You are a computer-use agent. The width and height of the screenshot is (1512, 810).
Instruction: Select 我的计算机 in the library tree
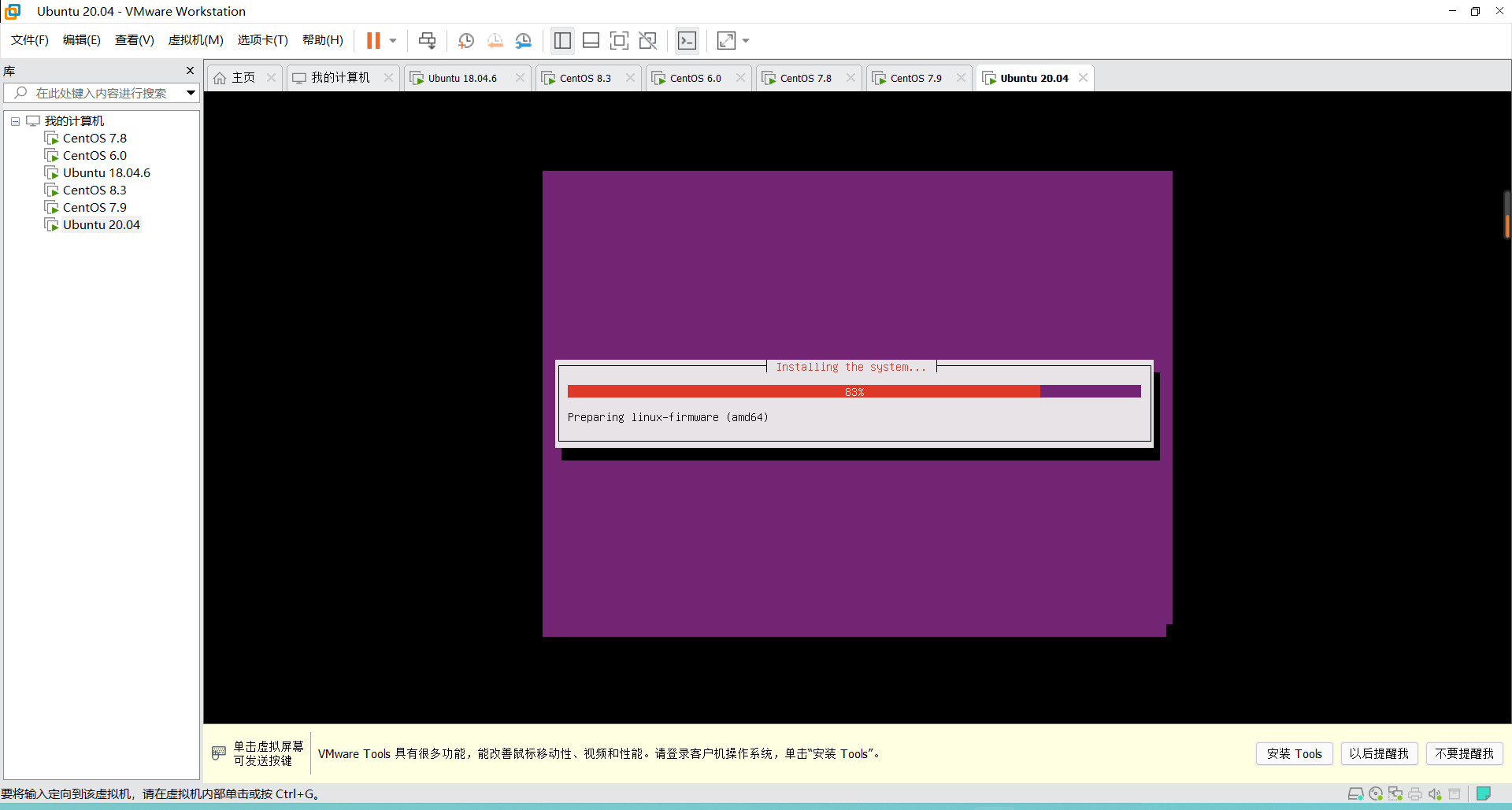click(74, 120)
